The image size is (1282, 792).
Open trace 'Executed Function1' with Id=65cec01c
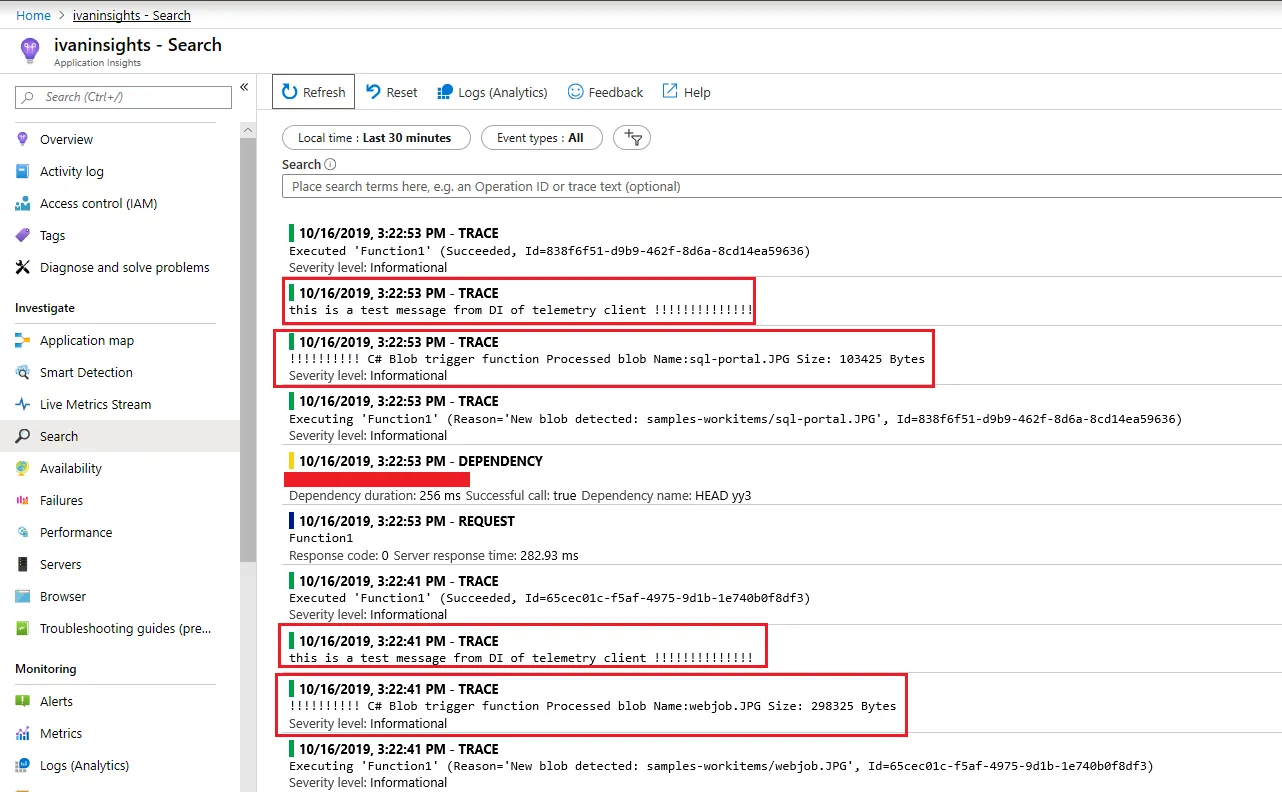click(x=781, y=597)
